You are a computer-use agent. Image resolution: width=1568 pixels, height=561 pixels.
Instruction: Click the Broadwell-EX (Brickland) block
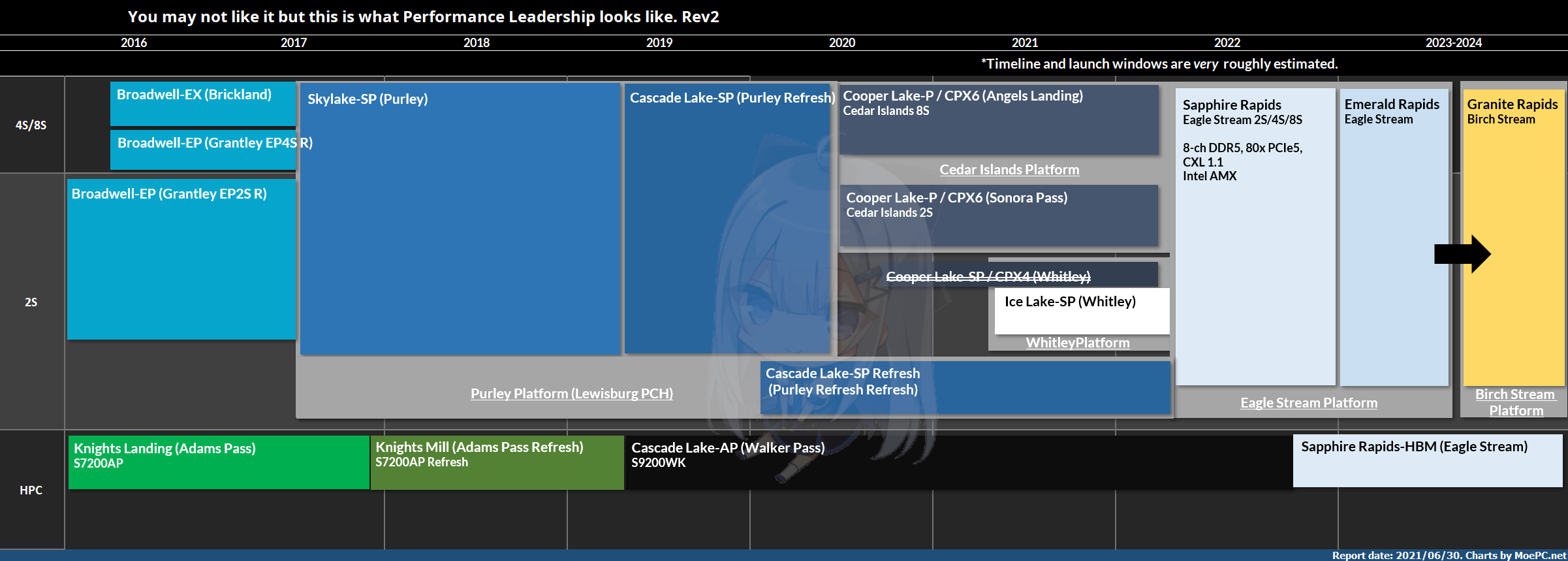(202, 103)
